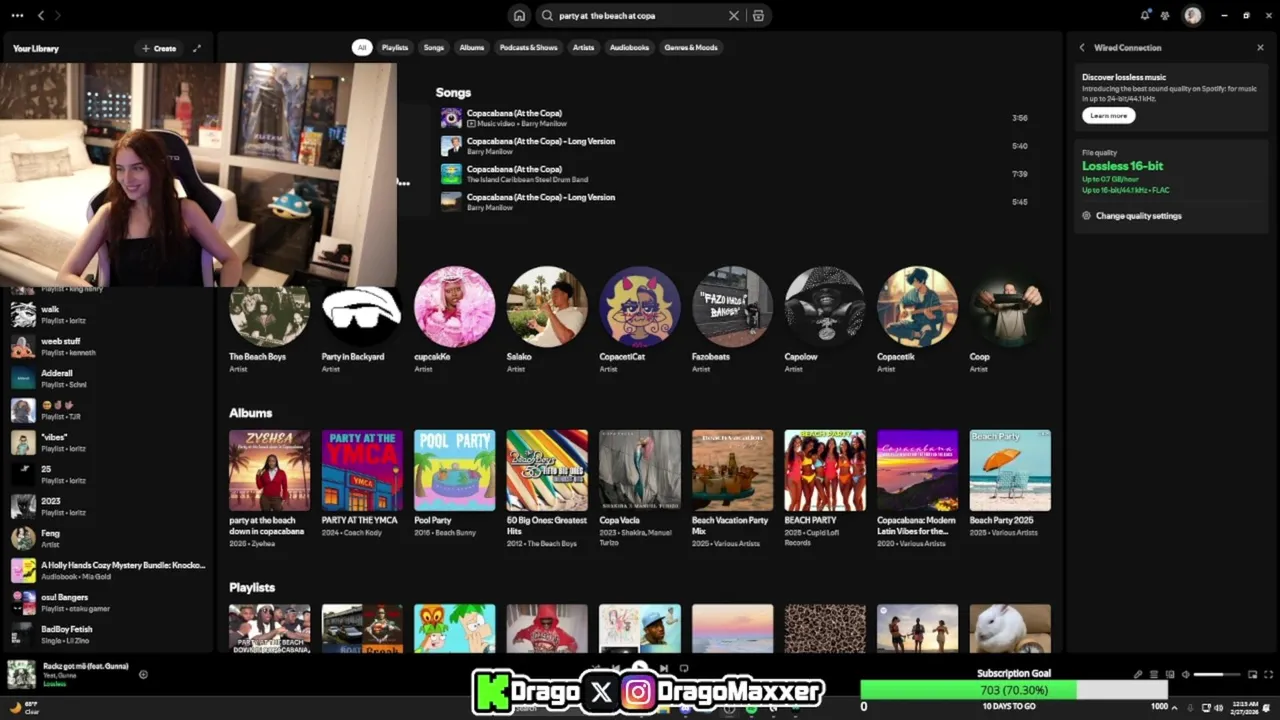This screenshot has height=720, width=1280.
Task: Clear the search text with the X icon
Action: 733,16
